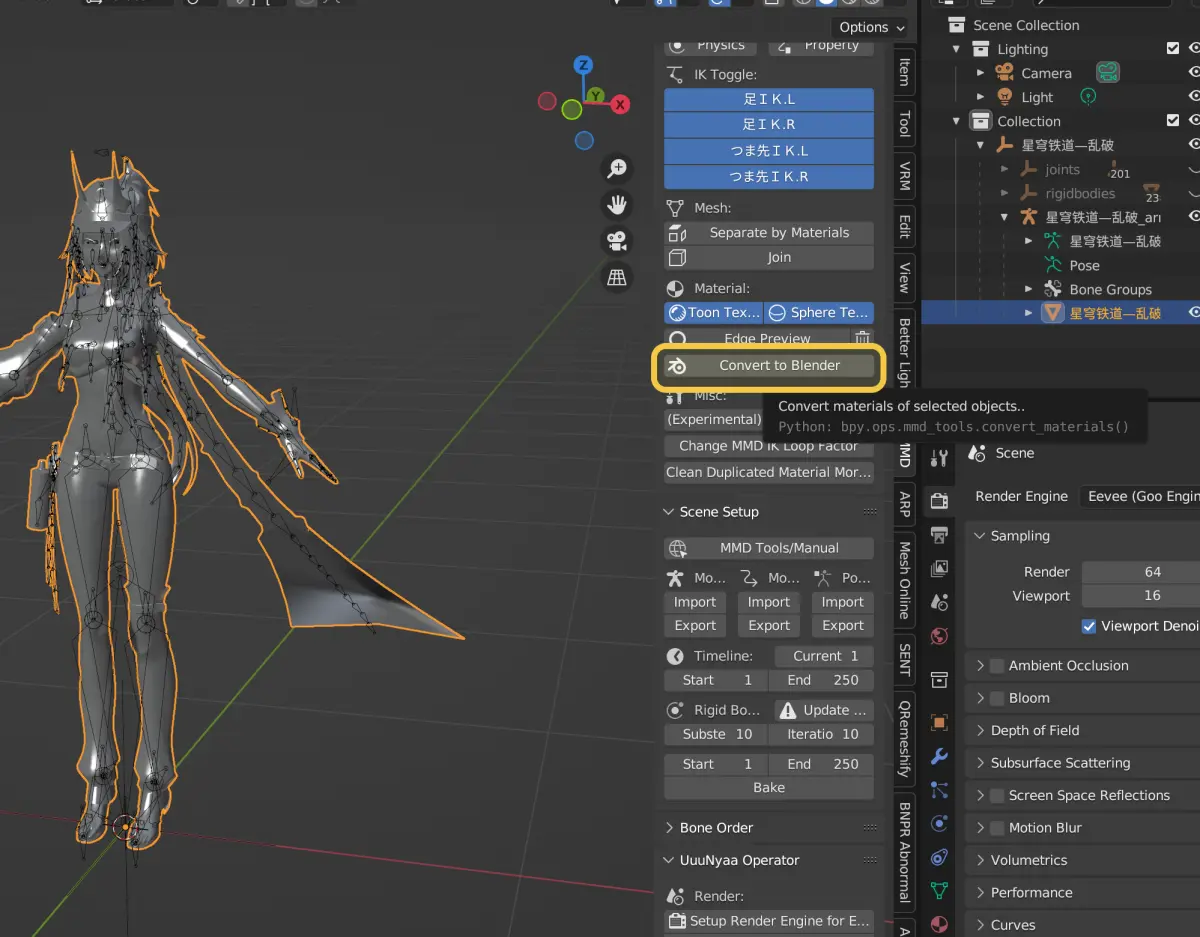Open the Object properties orange square icon
Viewport: 1200px width, 937px height.
(x=939, y=722)
